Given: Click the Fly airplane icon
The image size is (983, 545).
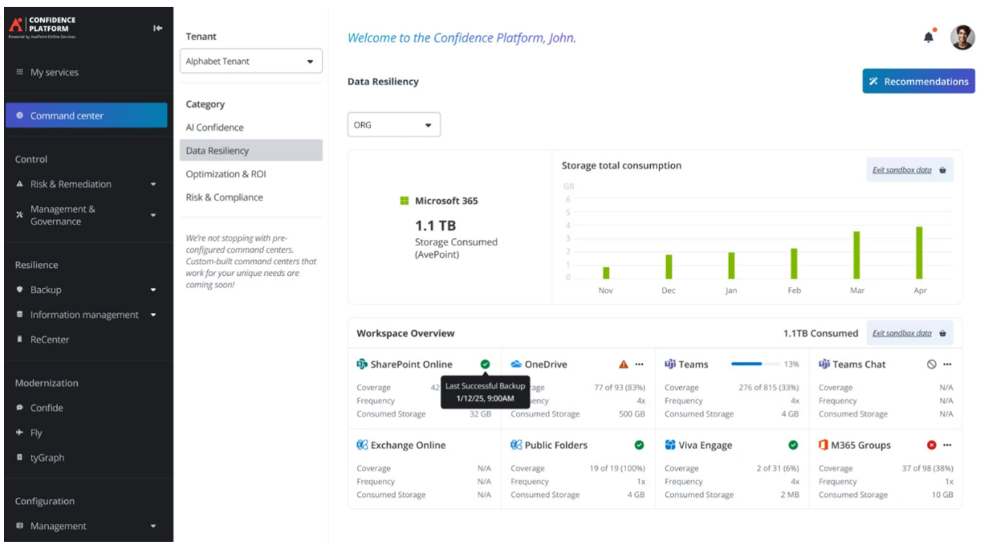Looking at the screenshot, I should point(19,432).
